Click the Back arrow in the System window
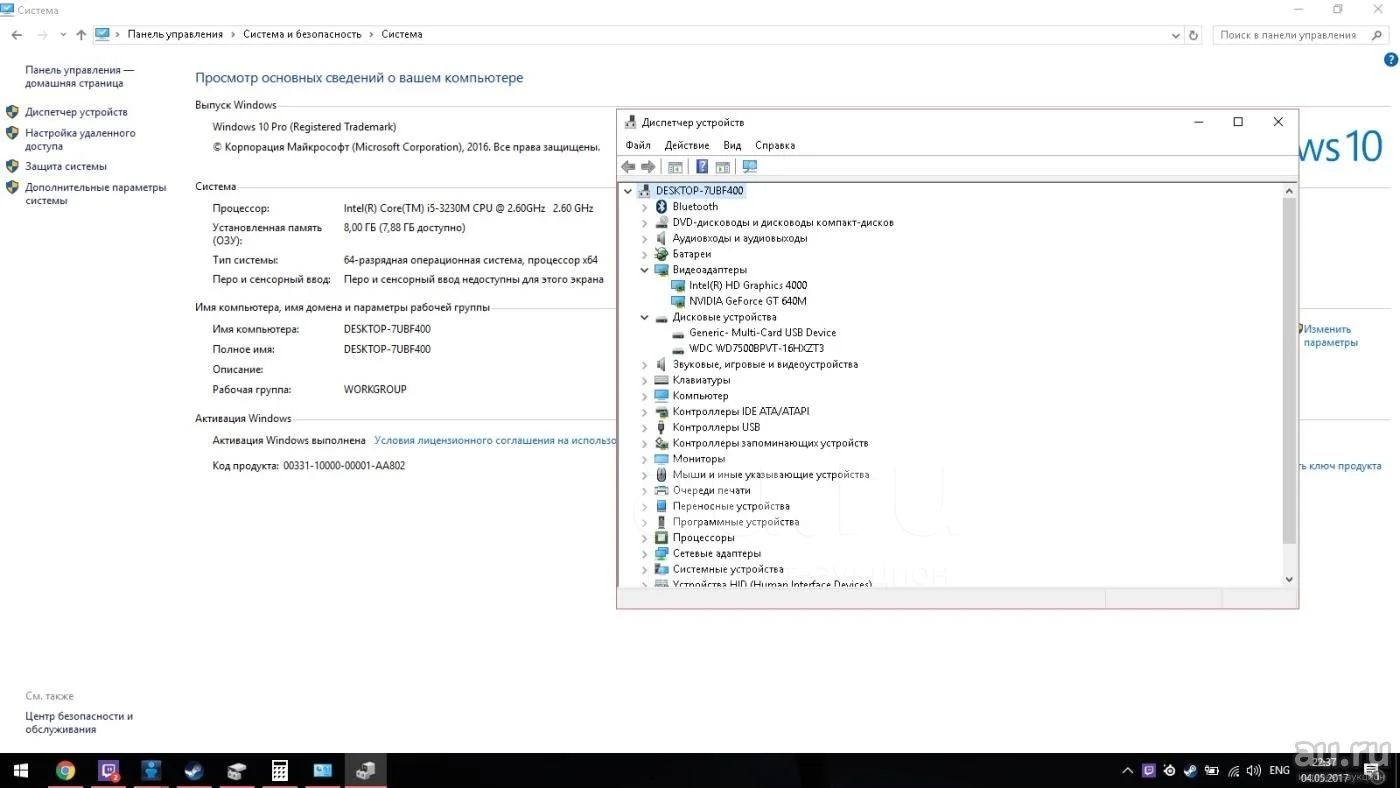Image resolution: width=1400 pixels, height=788 pixels. point(16,34)
